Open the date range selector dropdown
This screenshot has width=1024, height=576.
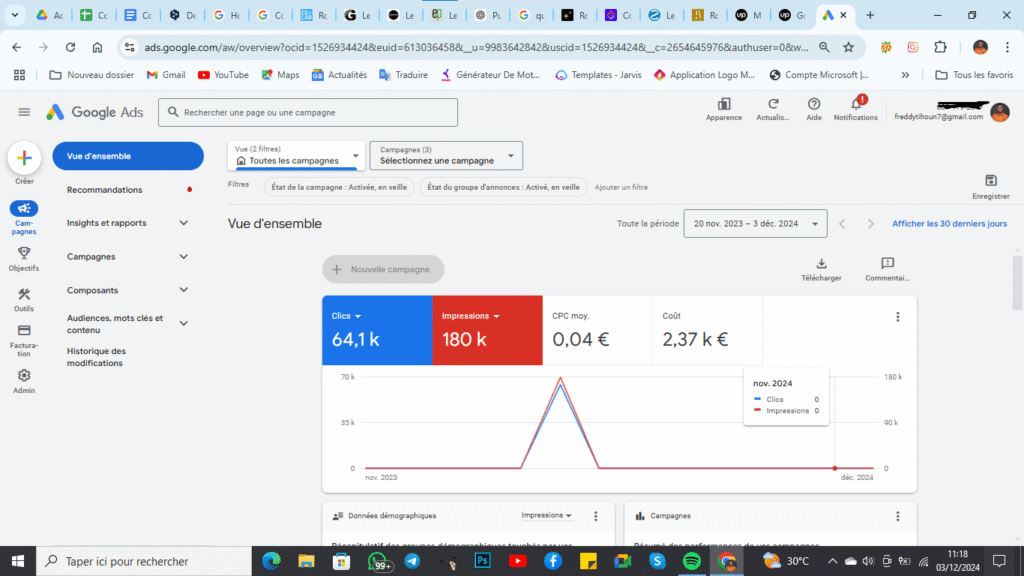753,223
